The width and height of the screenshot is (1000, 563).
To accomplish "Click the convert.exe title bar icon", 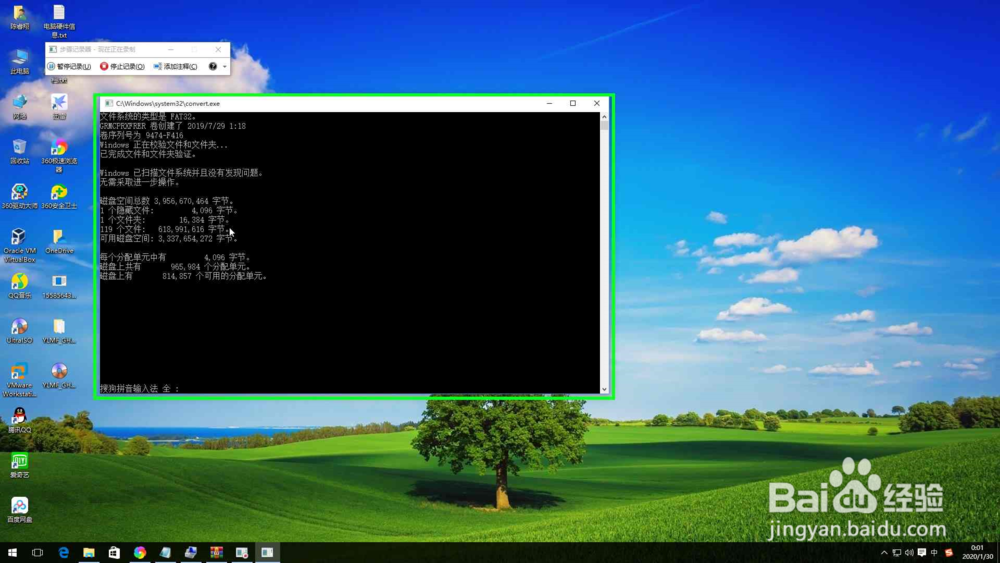I will point(108,103).
